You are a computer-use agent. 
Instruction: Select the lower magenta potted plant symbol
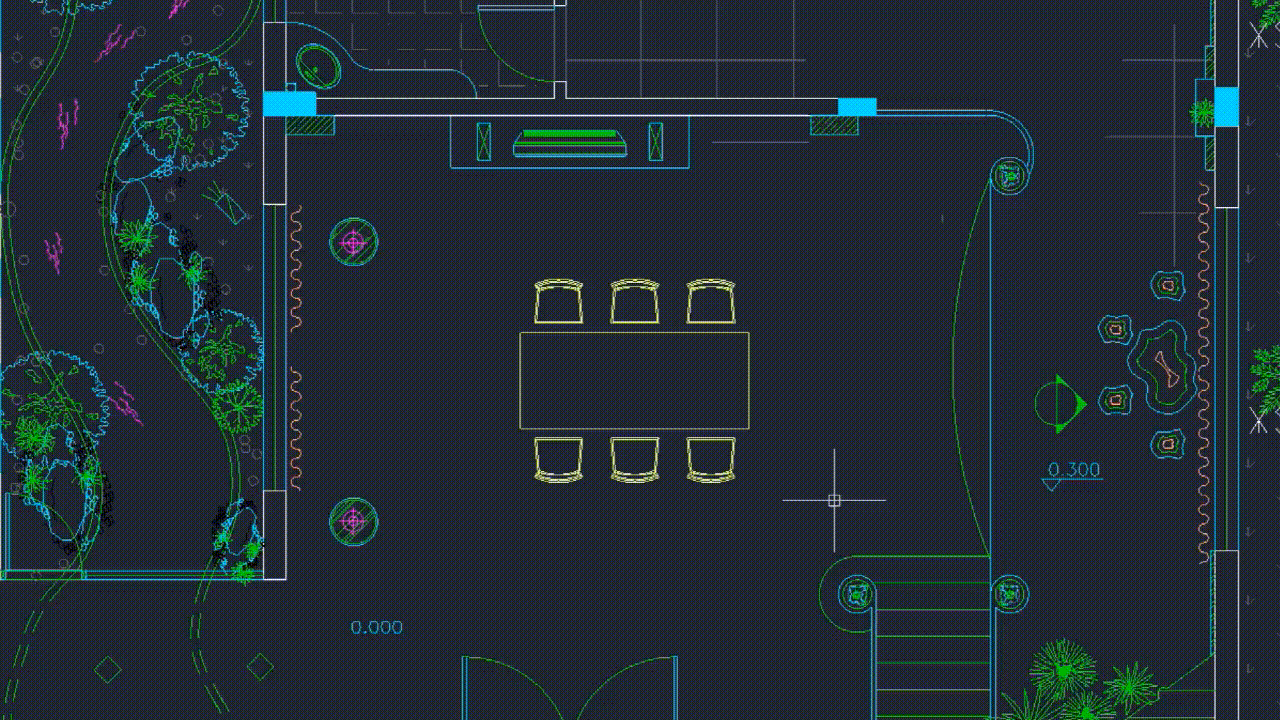click(353, 521)
